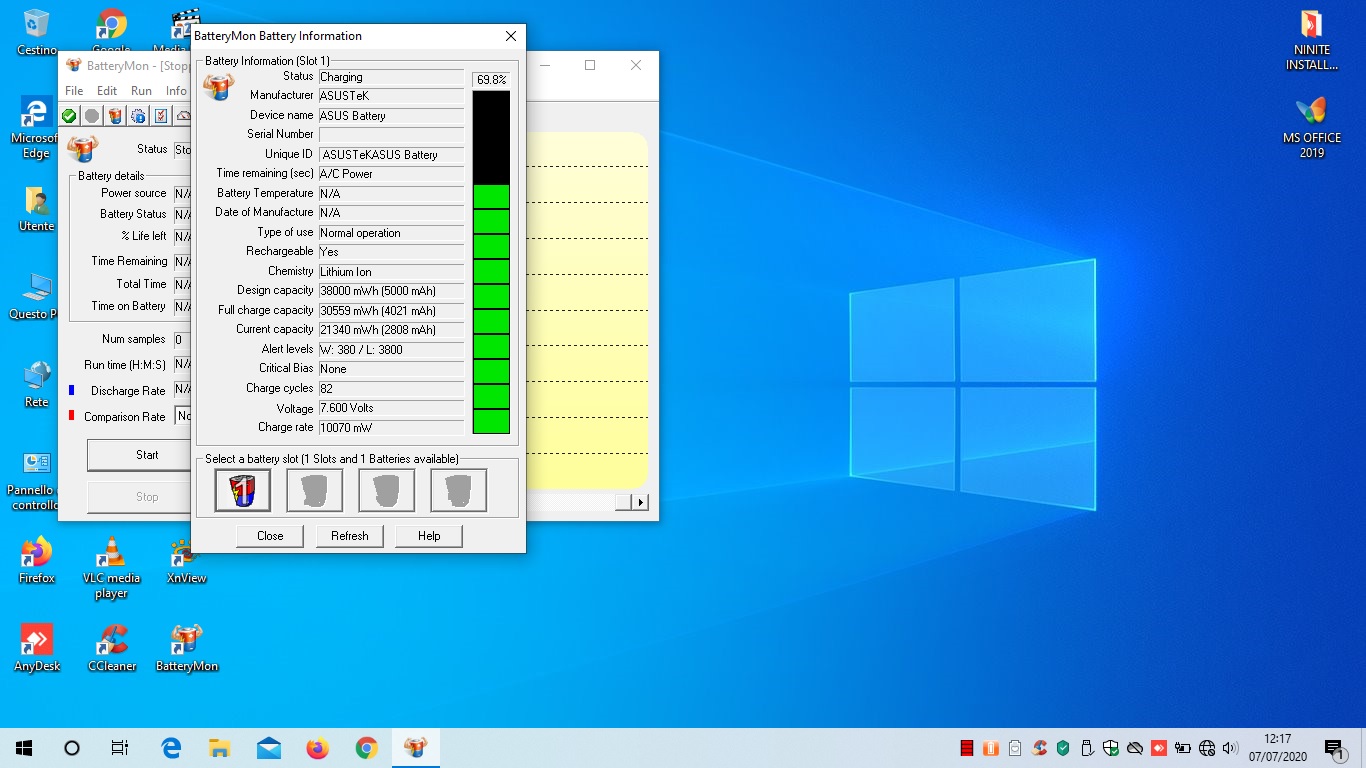Screen dimensions: 1366x768
Task: Click the AnyDesk tray icon
Action: click(x=1159, y=748)
